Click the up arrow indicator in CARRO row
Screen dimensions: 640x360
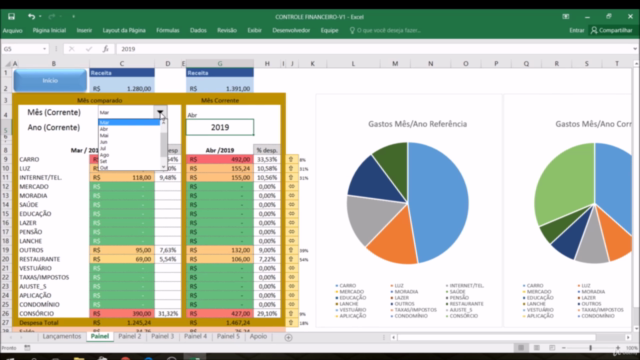click(x=291, y=160)
